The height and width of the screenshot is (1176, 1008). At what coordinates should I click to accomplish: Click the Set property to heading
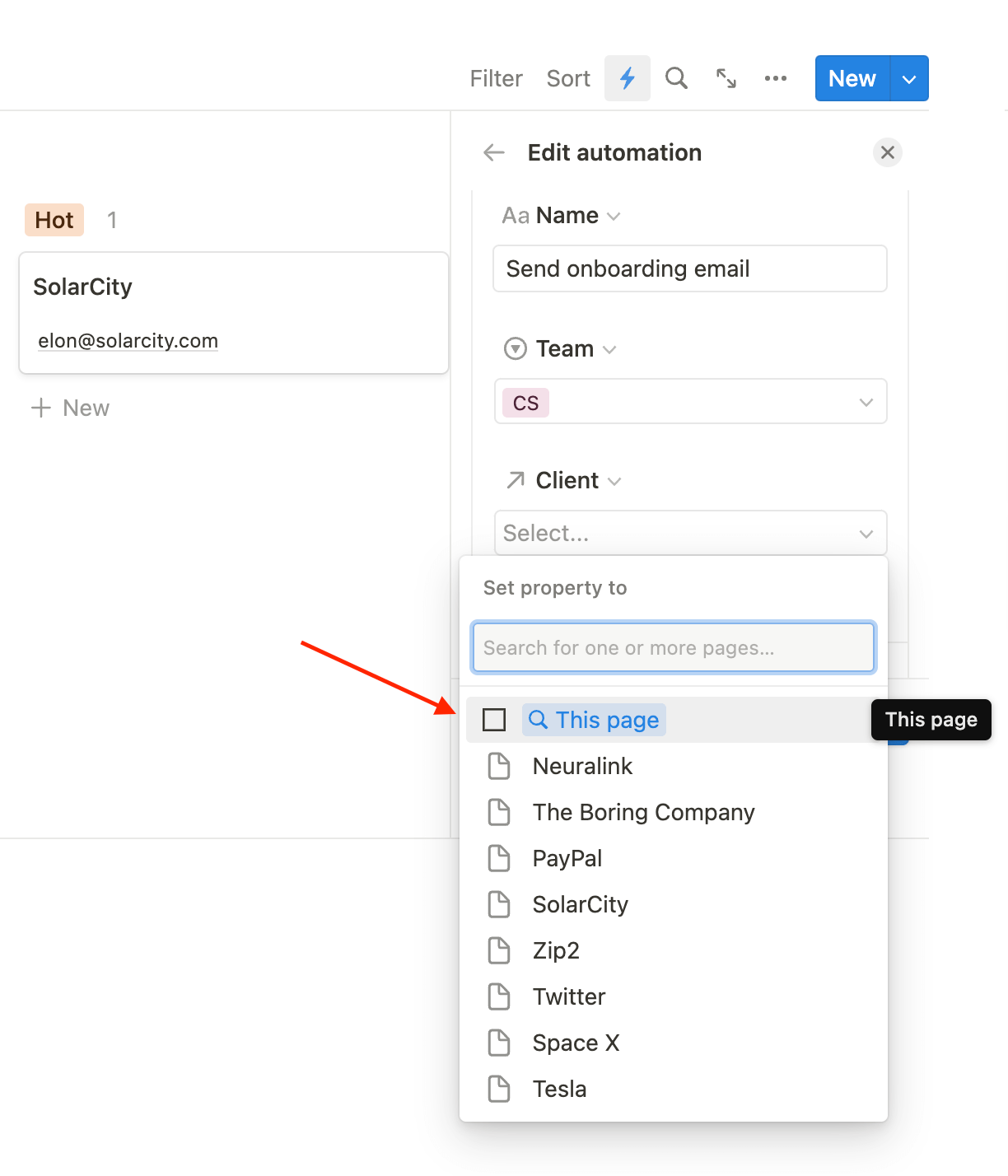555,588
